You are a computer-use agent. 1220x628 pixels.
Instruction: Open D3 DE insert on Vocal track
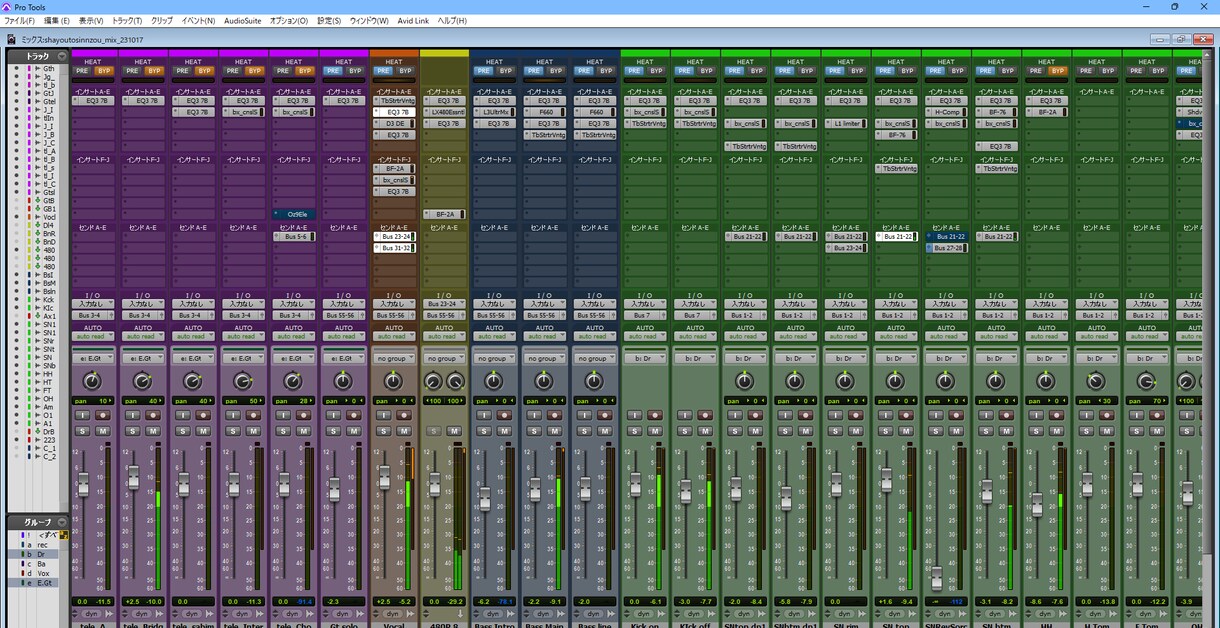pyautogui.click(x=394, y=123)
